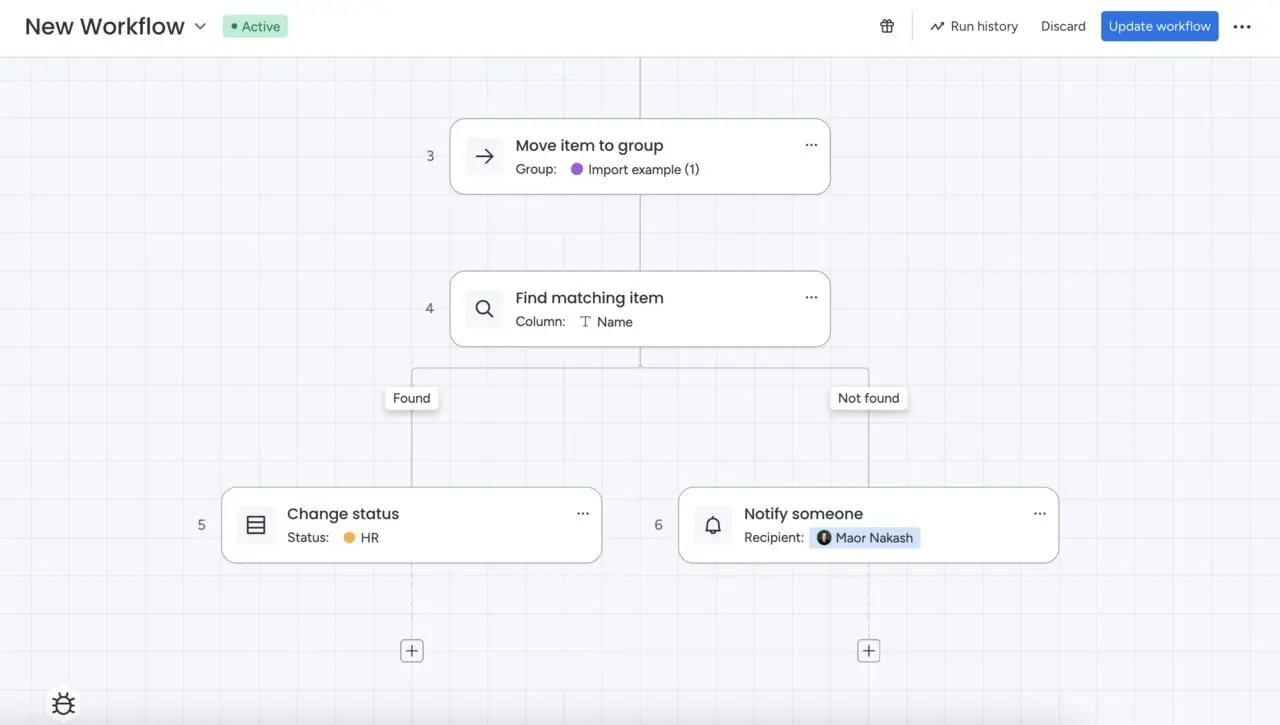Click Maor Nakash avatar in recipient chip
Viewport: 1280px width, 725px height.
824,537
